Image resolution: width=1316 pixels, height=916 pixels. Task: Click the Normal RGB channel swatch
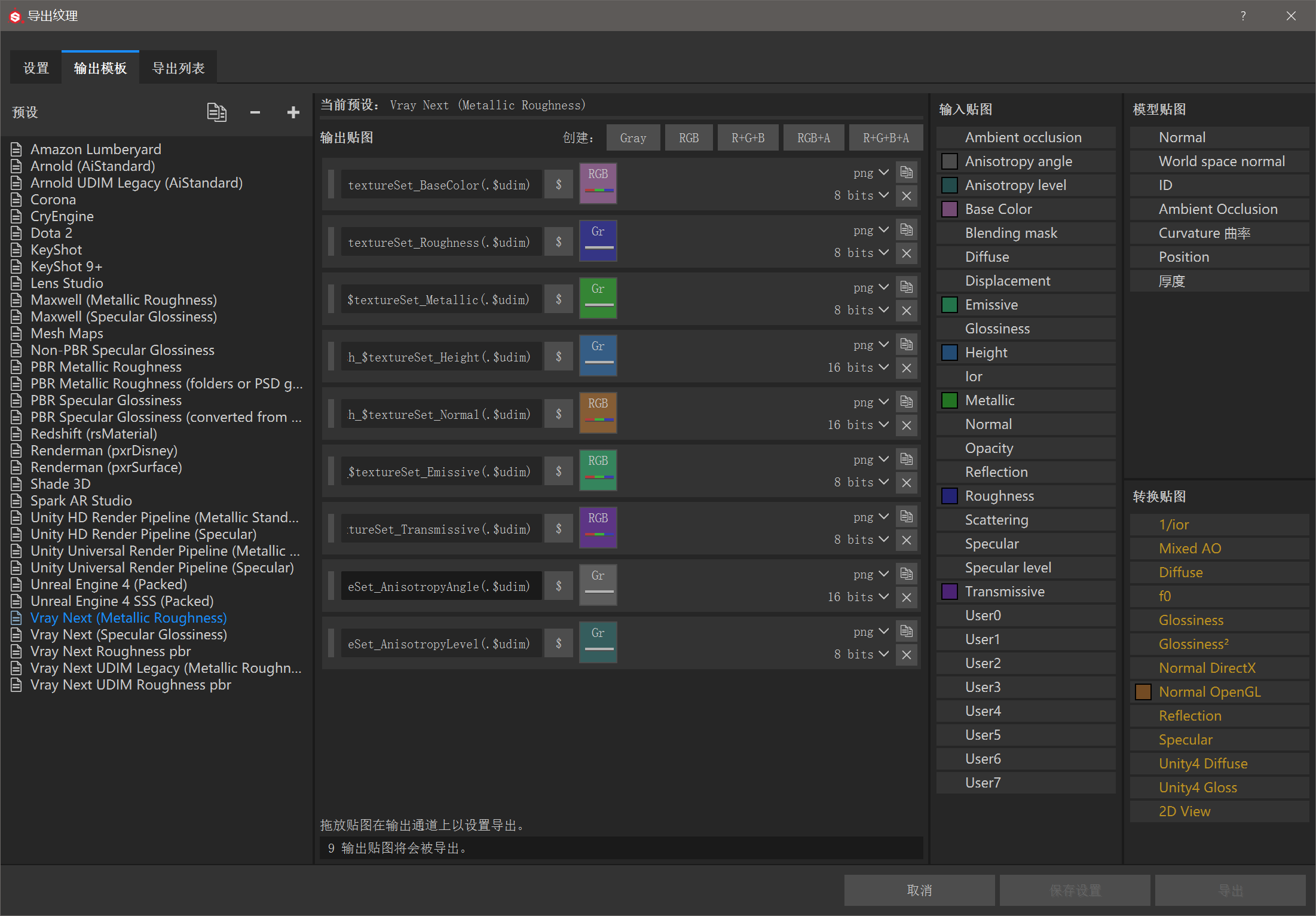598,413
